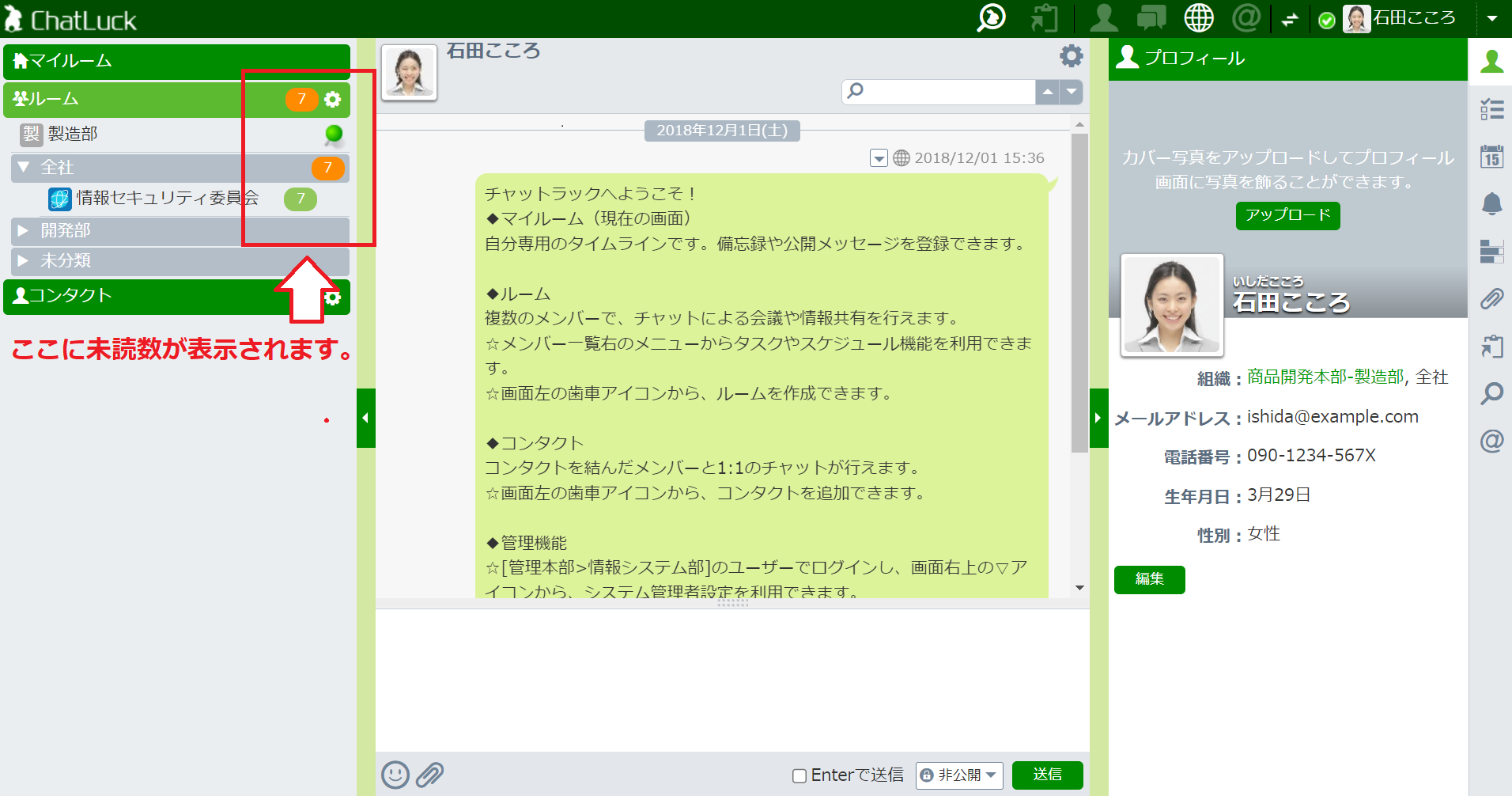Jump to previous search result arrow

(x=1047, y=92)
